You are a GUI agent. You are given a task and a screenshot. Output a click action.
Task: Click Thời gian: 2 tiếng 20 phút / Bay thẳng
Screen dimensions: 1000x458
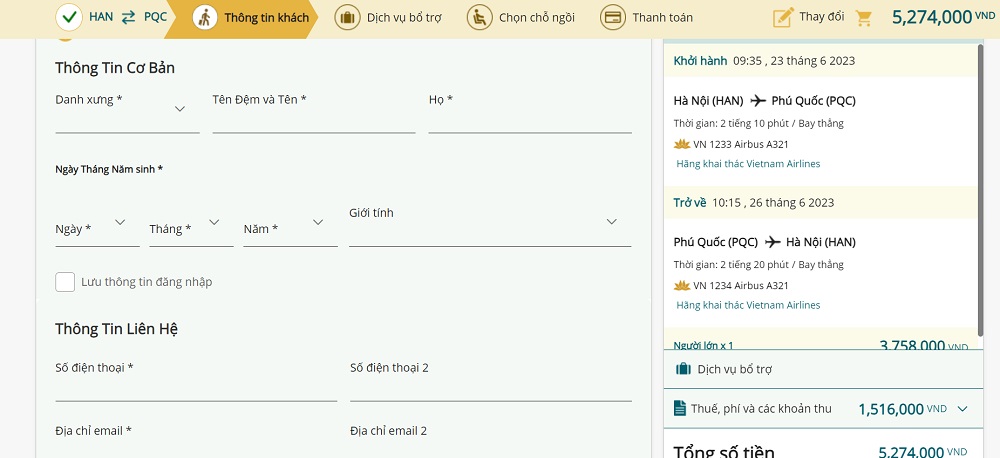pos(758,264)
